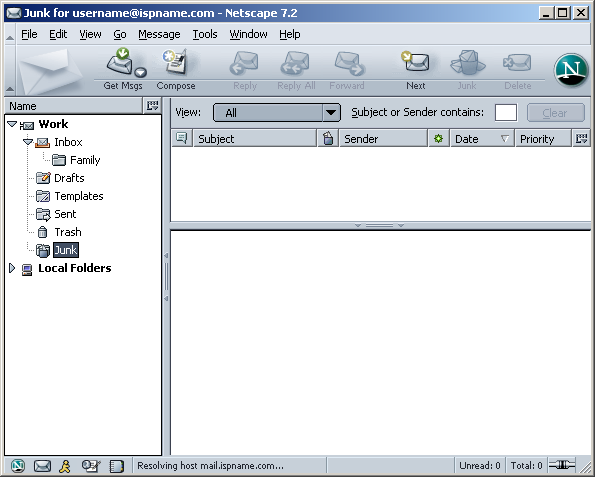Click 'Resolving host mail.ispname.com...' status text
The width and height of the screenshot is (595, 477).
[x=210, y=466]
